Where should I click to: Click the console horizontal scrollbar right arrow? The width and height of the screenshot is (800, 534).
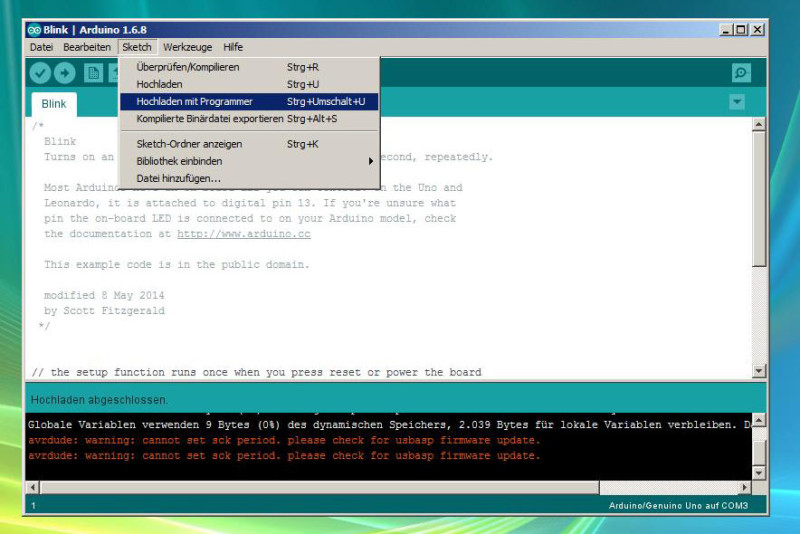click(x=744, y=487)
